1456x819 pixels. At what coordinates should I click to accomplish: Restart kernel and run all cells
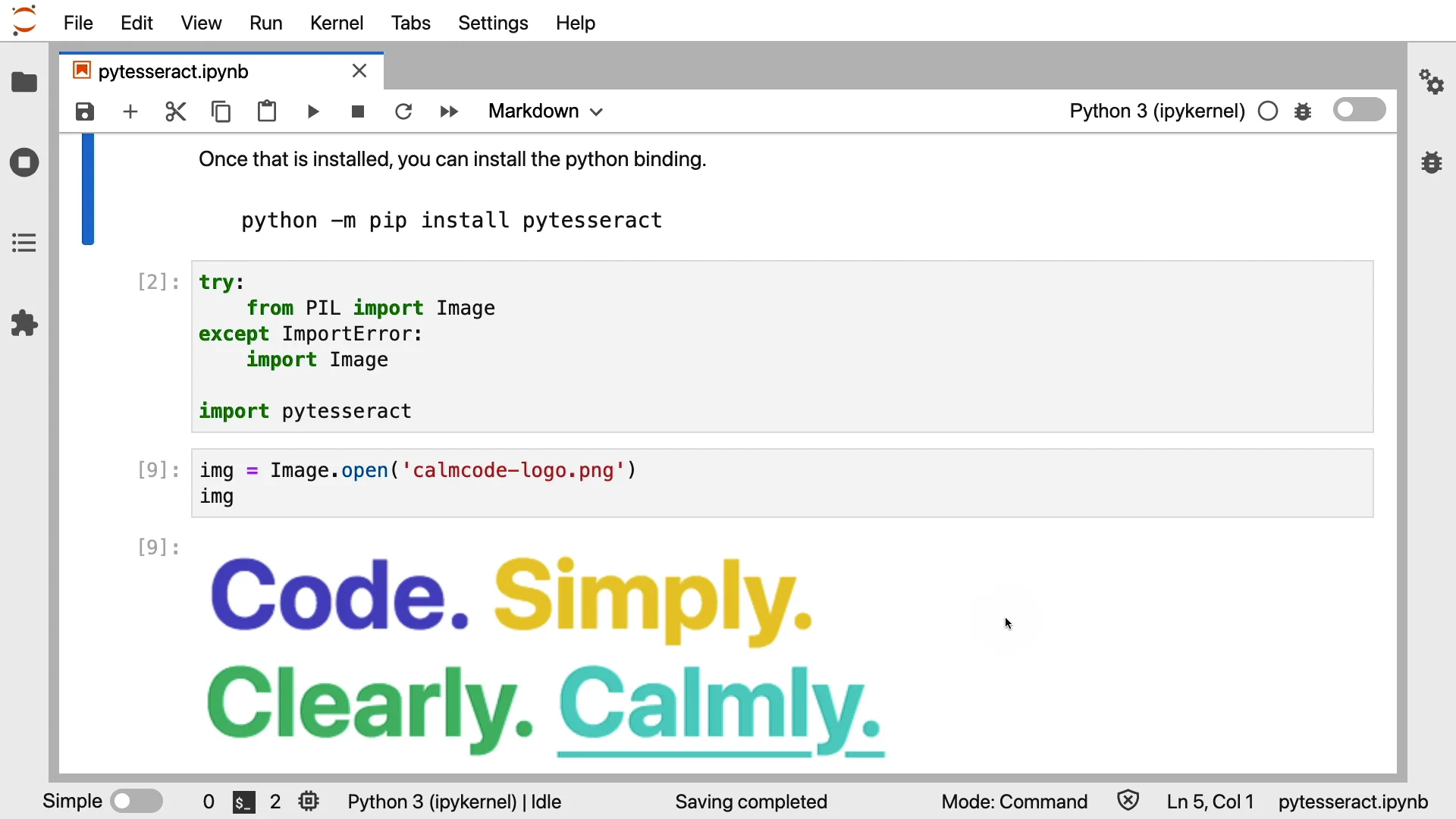(x=450, y=112)
